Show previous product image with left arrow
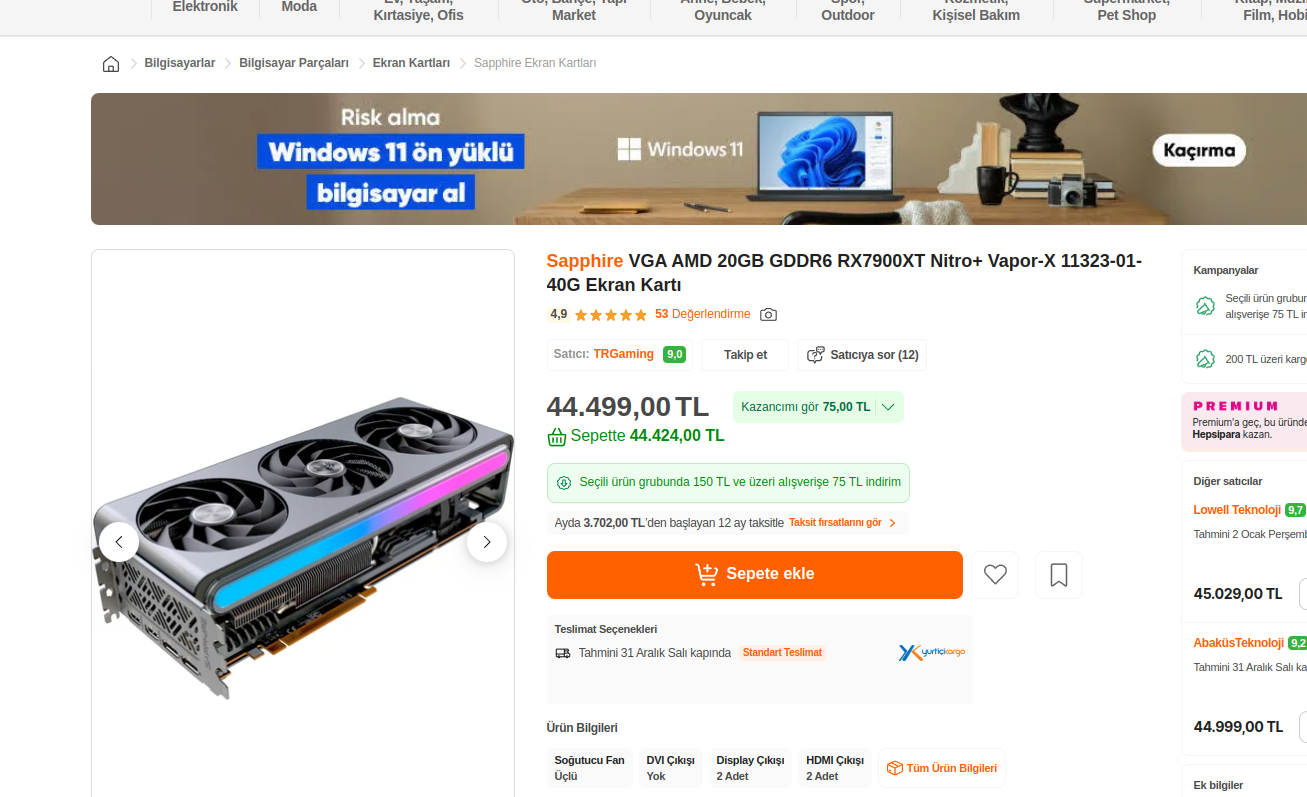This screenshot has height=797, width=1307. [119, 542]
